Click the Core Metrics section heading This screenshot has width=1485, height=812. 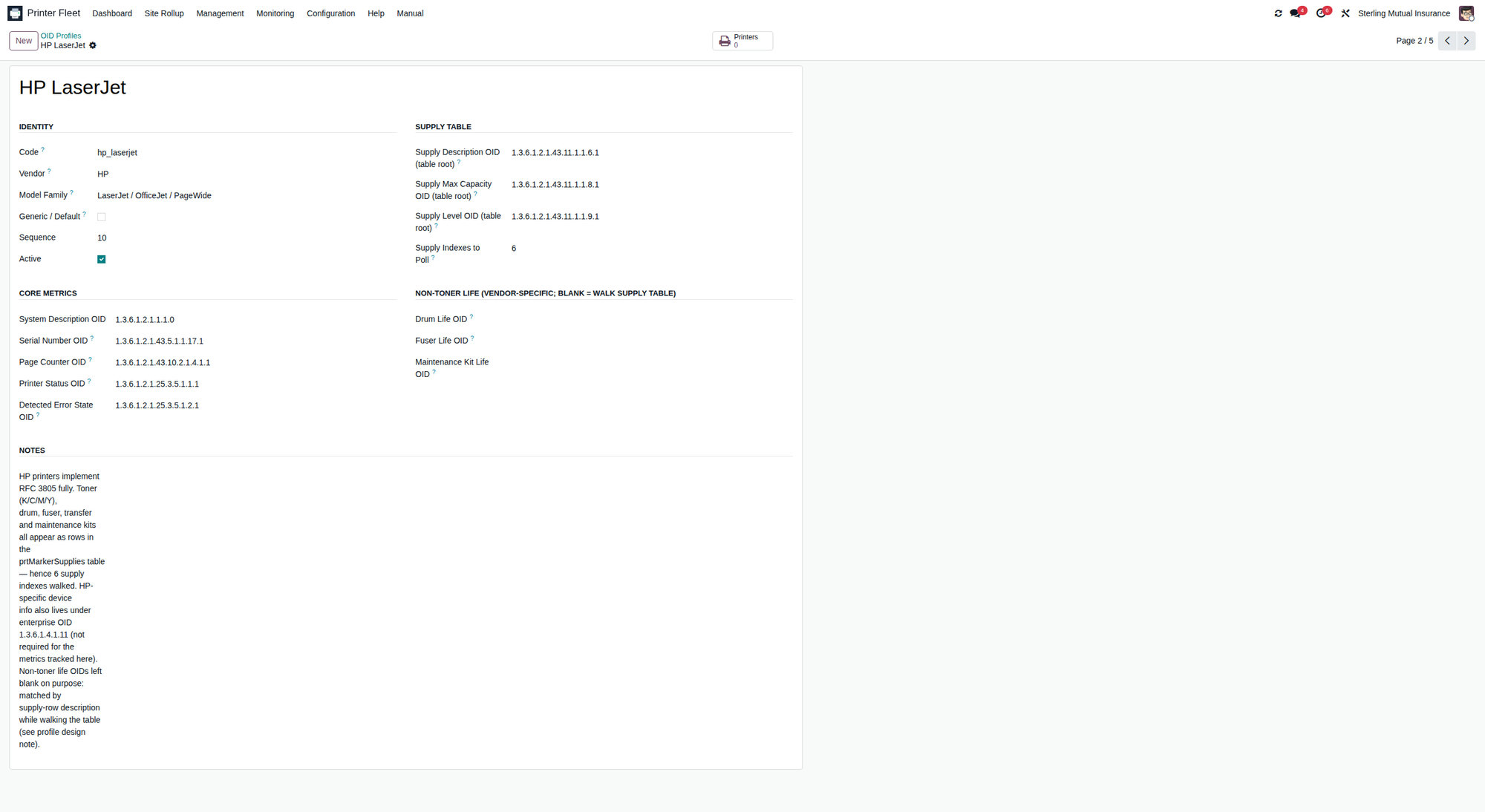click(48, 293)
